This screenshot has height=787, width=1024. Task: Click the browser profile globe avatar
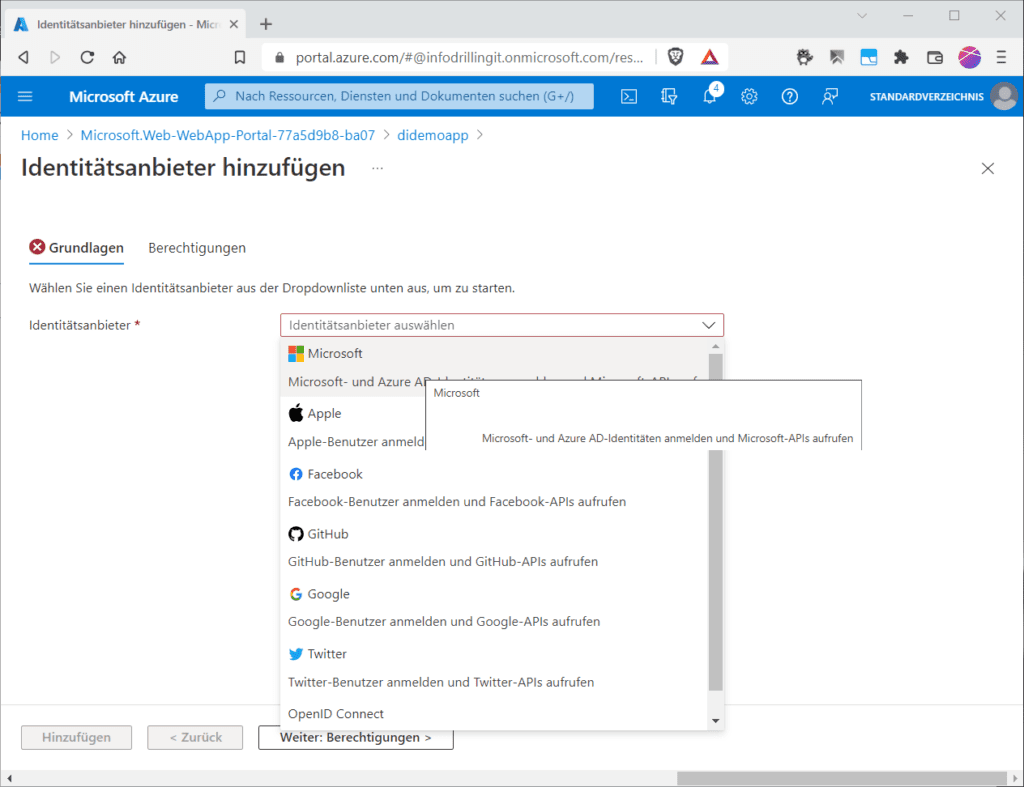(969, 57)
